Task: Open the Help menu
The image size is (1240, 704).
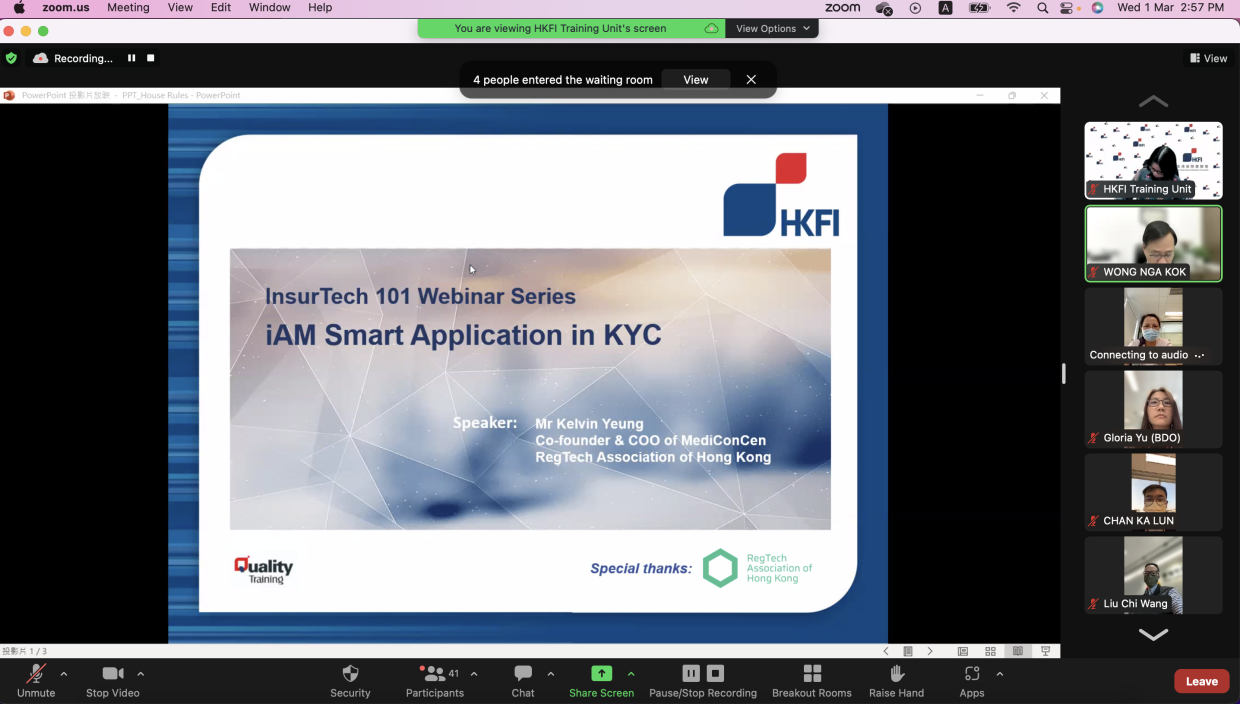Action: point(320,8)
